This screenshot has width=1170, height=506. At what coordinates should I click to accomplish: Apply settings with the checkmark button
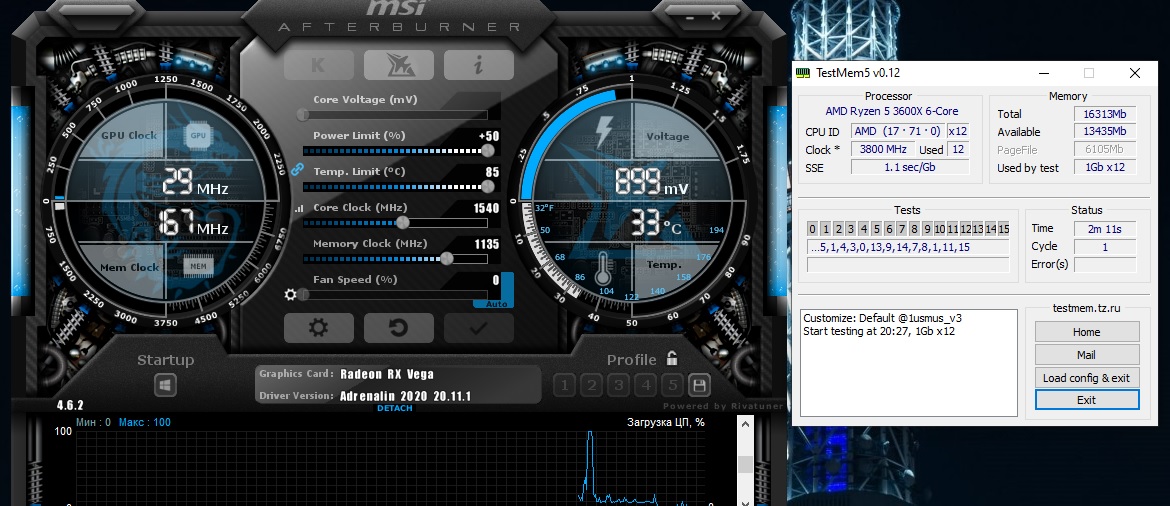478,328
